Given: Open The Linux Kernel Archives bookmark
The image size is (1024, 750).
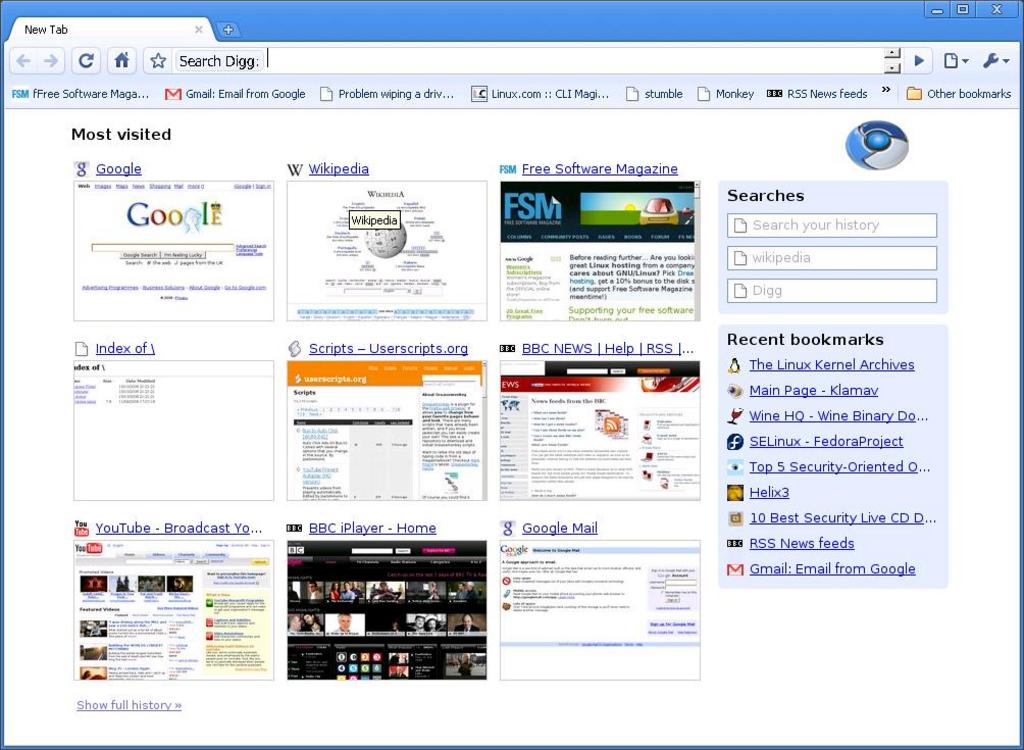Looking at the screenshot, I should 831,365.
